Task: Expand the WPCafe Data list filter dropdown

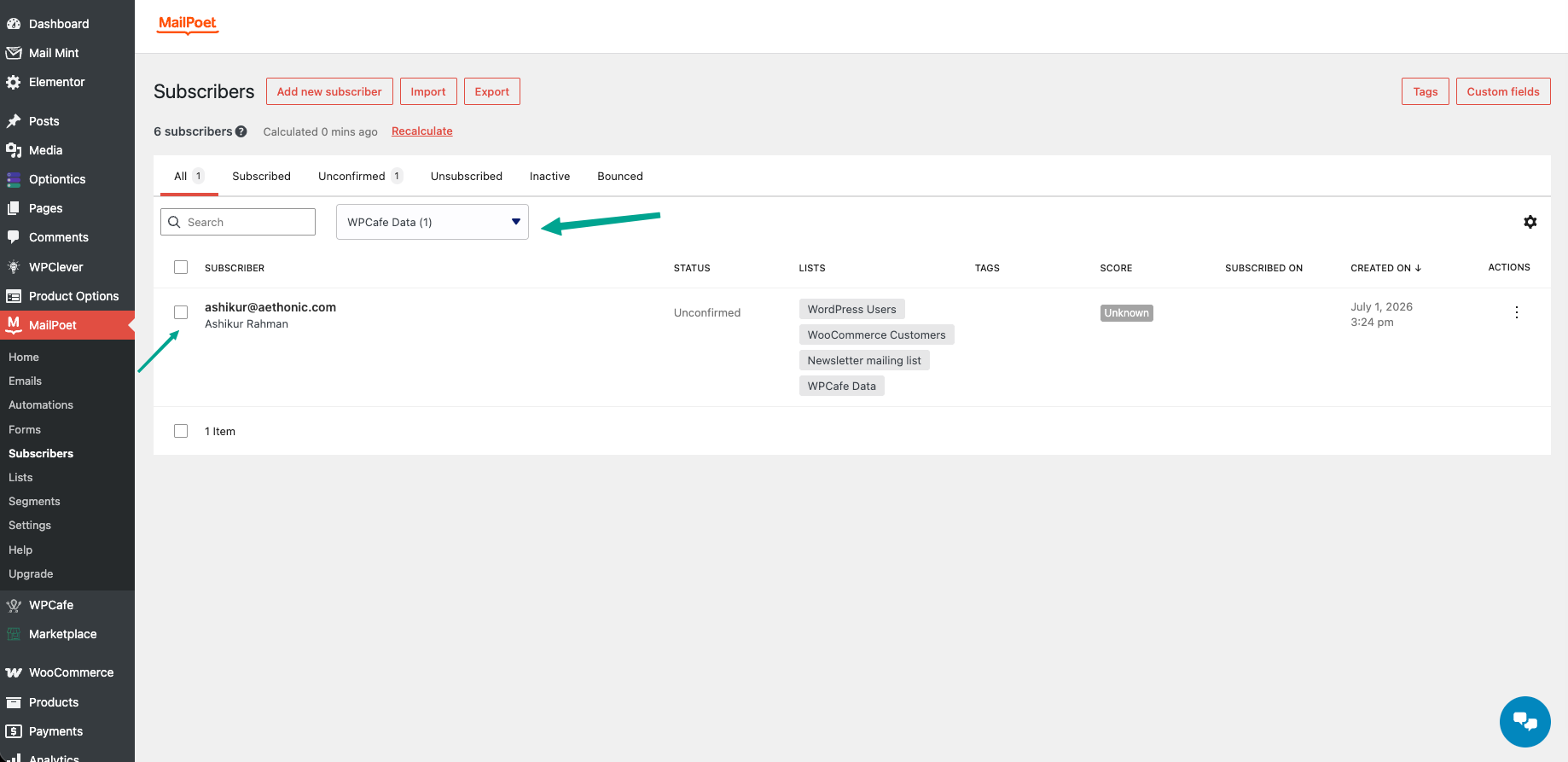Action: click(433, 222)
